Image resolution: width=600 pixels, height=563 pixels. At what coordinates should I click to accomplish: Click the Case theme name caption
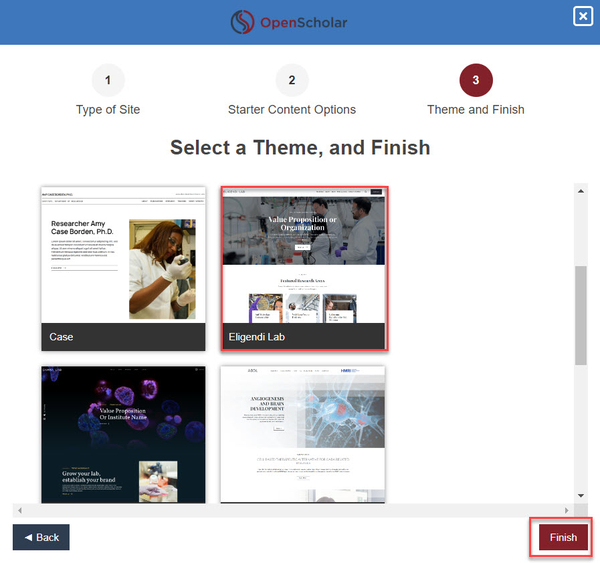[62, 337]
